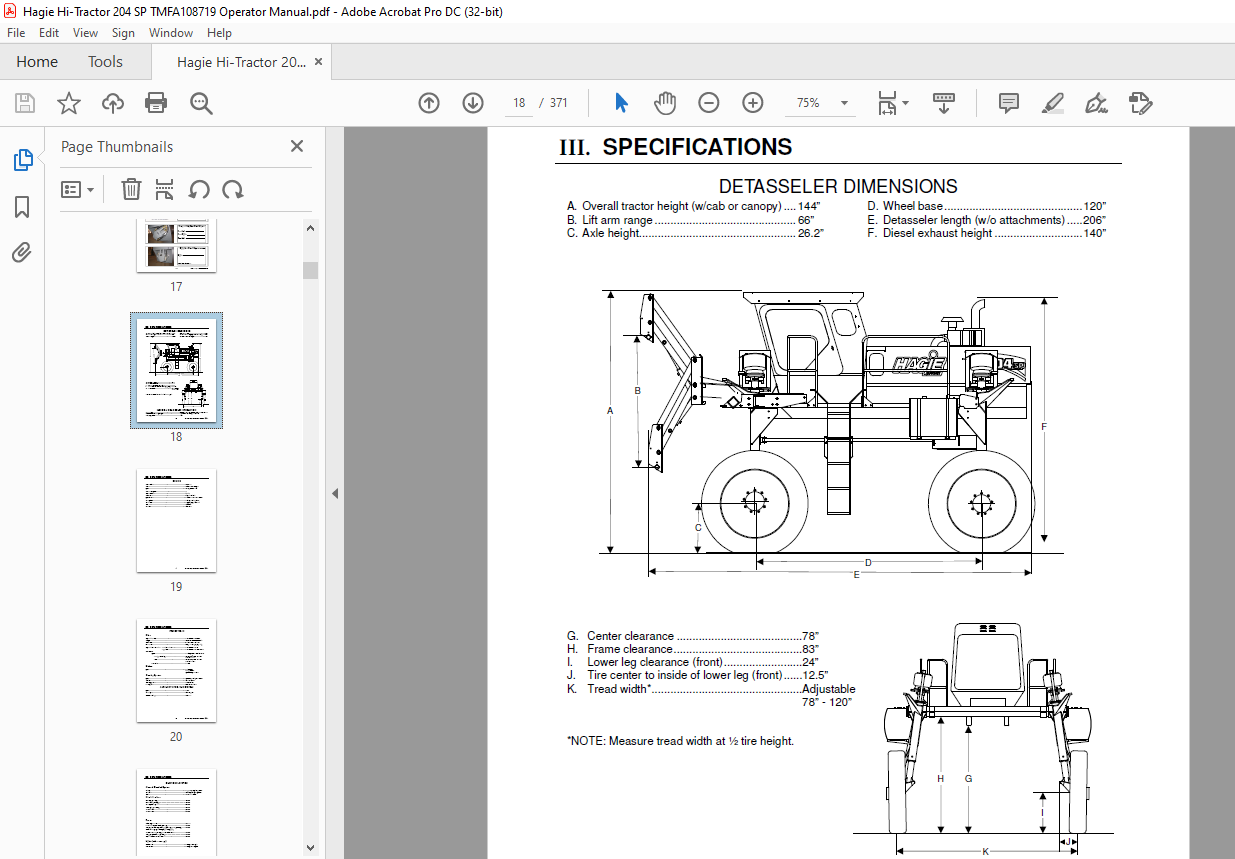This screenshot has width=1235, height=859.
Task: Select page 17 thumbnail
Action: pyautogui.click(x=176, y=246)
